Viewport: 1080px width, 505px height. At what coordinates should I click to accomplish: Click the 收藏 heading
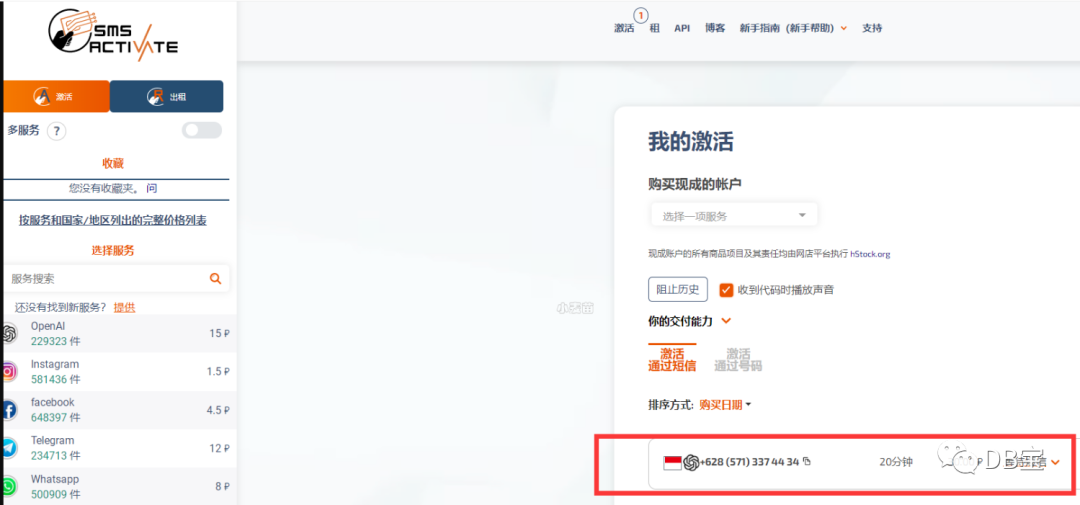tap(113, 163)
